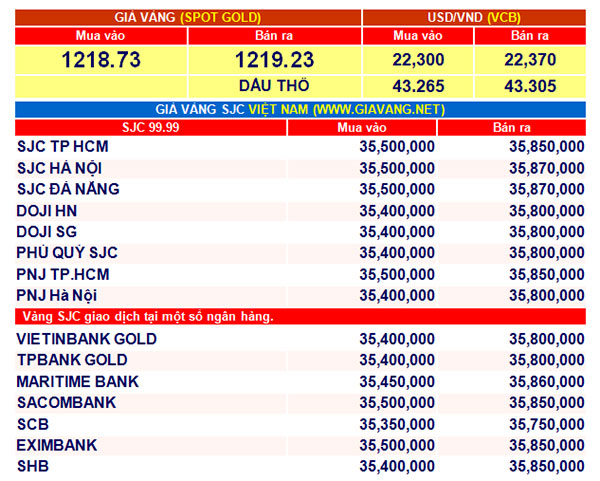Click the spot gold sell price 1219.23

274,60
